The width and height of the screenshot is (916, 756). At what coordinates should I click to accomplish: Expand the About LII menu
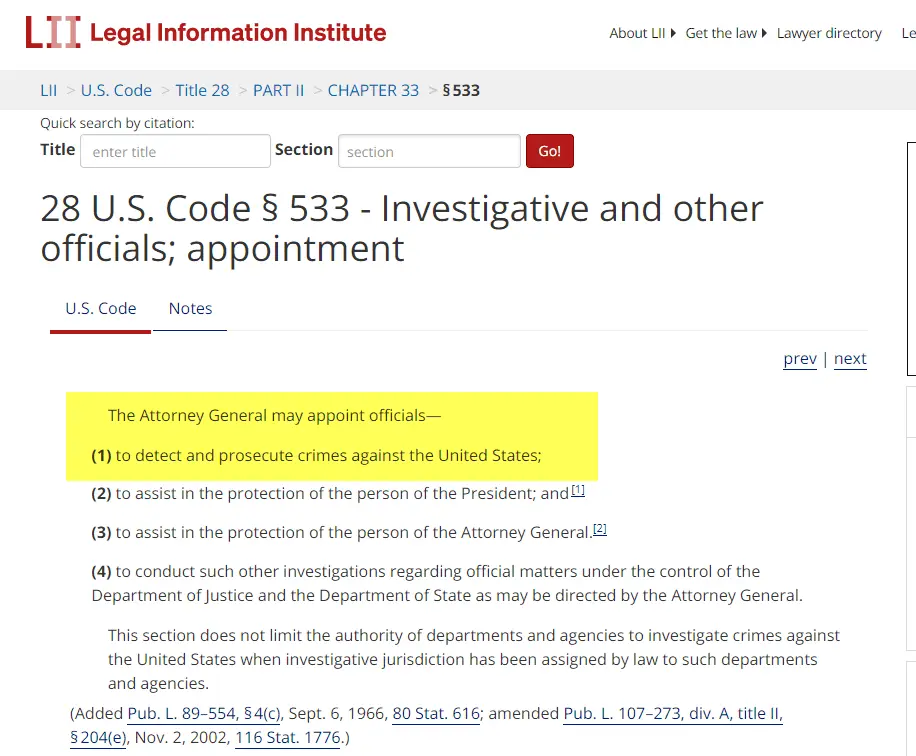[642, 33]
